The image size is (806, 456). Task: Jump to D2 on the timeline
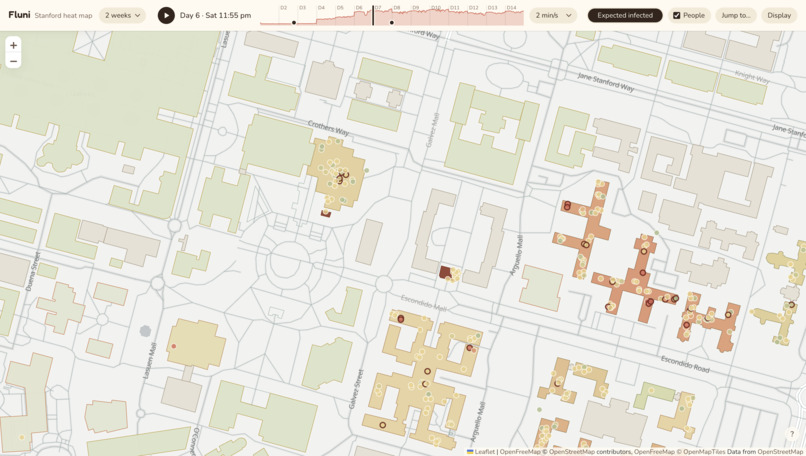284,8
